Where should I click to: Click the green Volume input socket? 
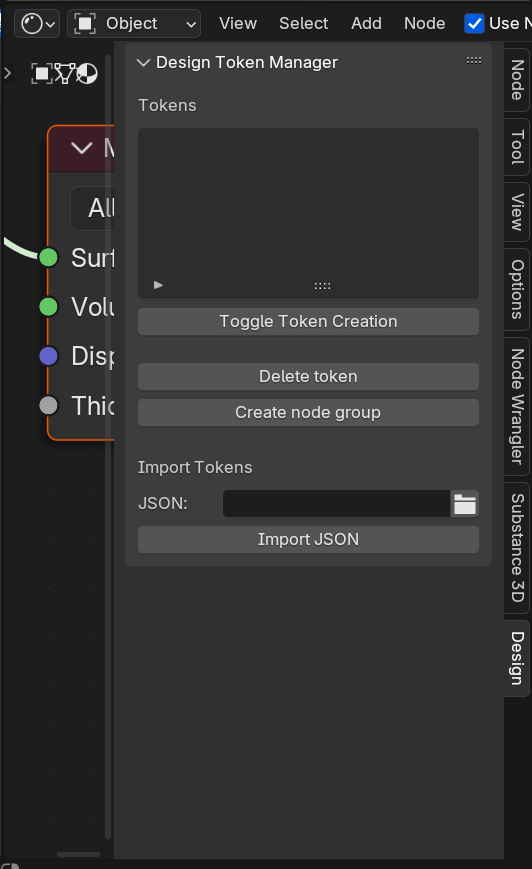[49, 306]
